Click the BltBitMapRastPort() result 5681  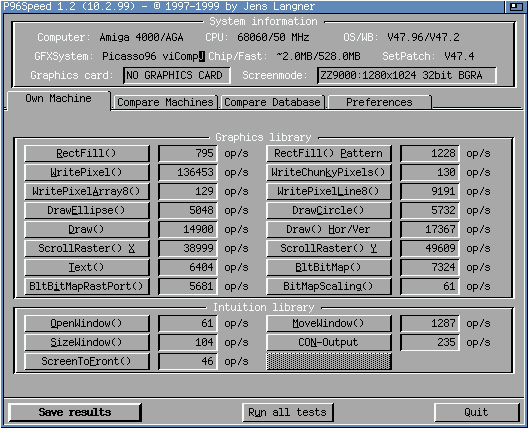(188, 287)
